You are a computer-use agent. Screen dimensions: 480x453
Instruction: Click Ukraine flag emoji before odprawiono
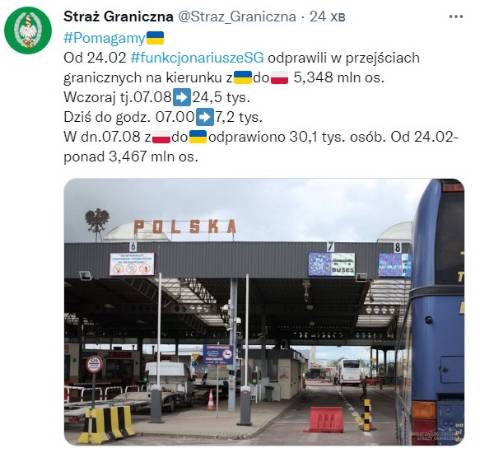pyautogui.click(x=198, y=137)
